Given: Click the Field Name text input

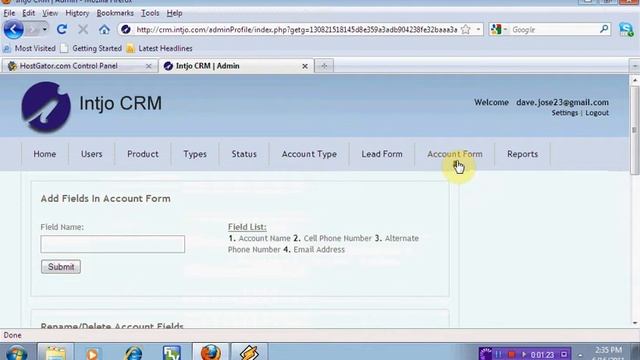Looking at the screenshot, I should coord(113,244).
